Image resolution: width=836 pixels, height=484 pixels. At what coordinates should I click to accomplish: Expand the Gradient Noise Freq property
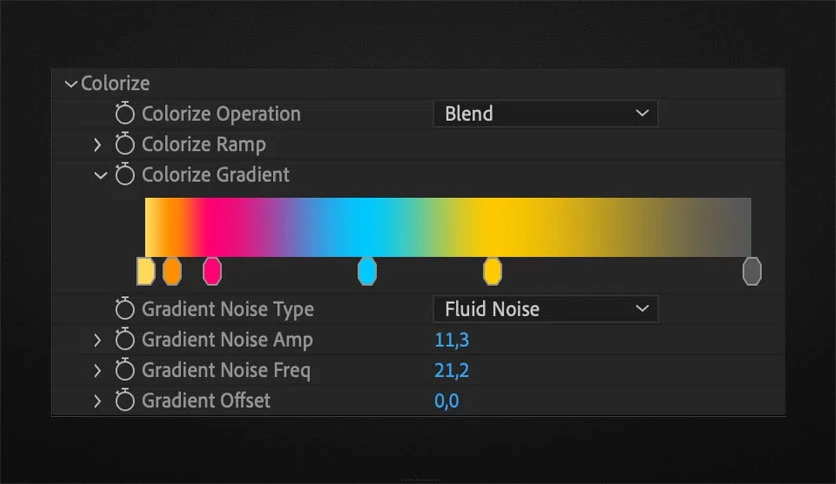coord(97,370)
